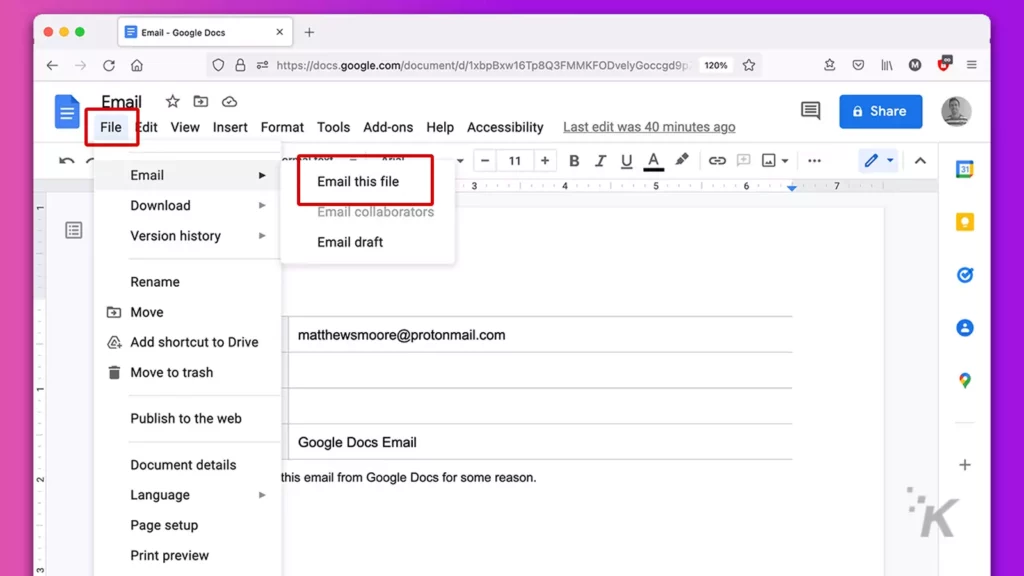
Task: Open the font family dropdown arrow
Action: (460, 161)
